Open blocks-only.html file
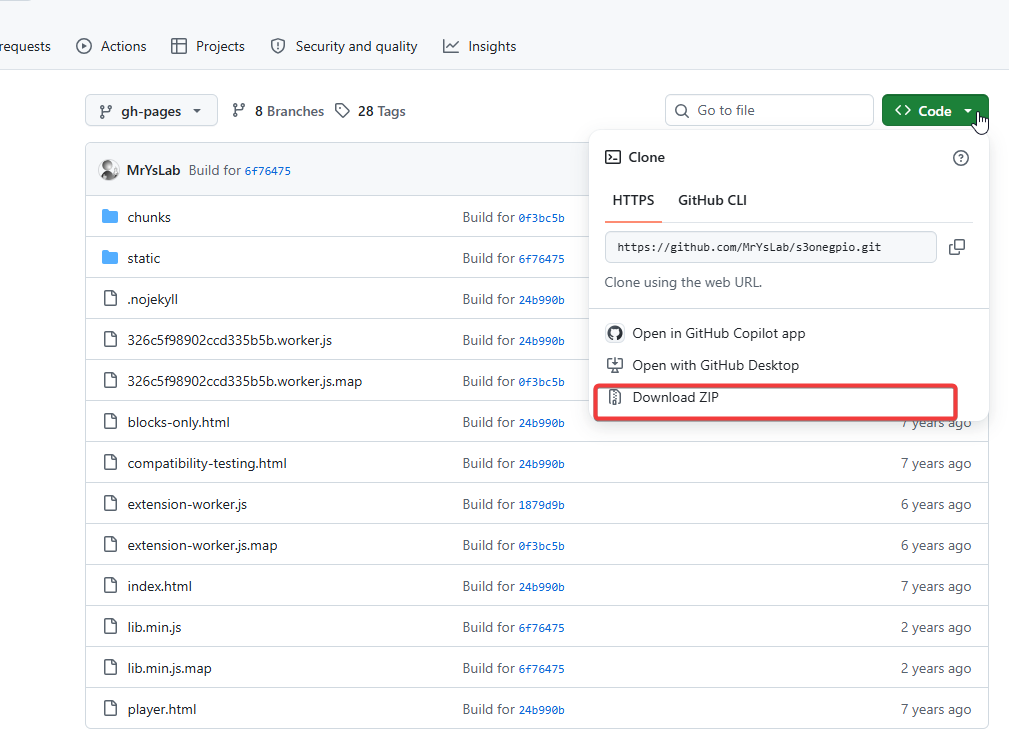Viewport: 1009px width, 749px height. pyautogui.click(x=178, y=423)
